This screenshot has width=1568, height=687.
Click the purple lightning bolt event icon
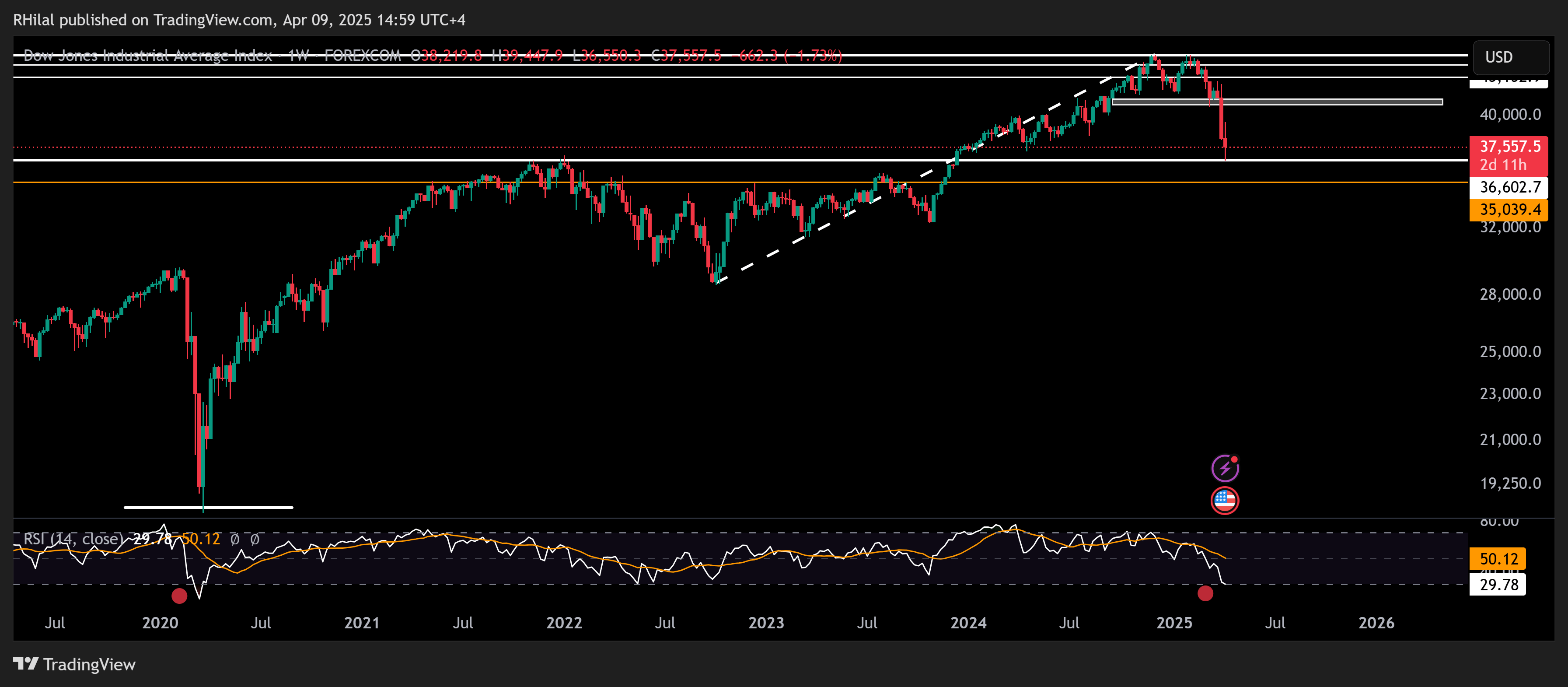[1225, 468]
